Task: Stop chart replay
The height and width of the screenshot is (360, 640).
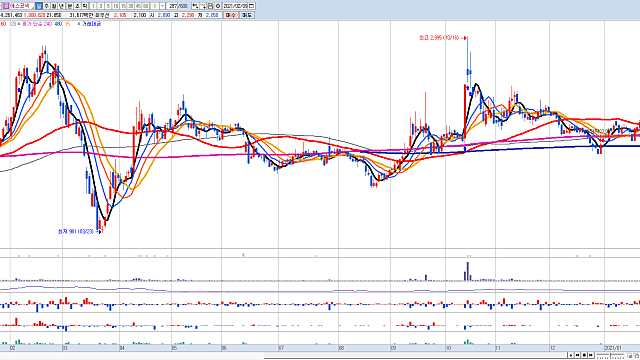Action: coord(584,356)
